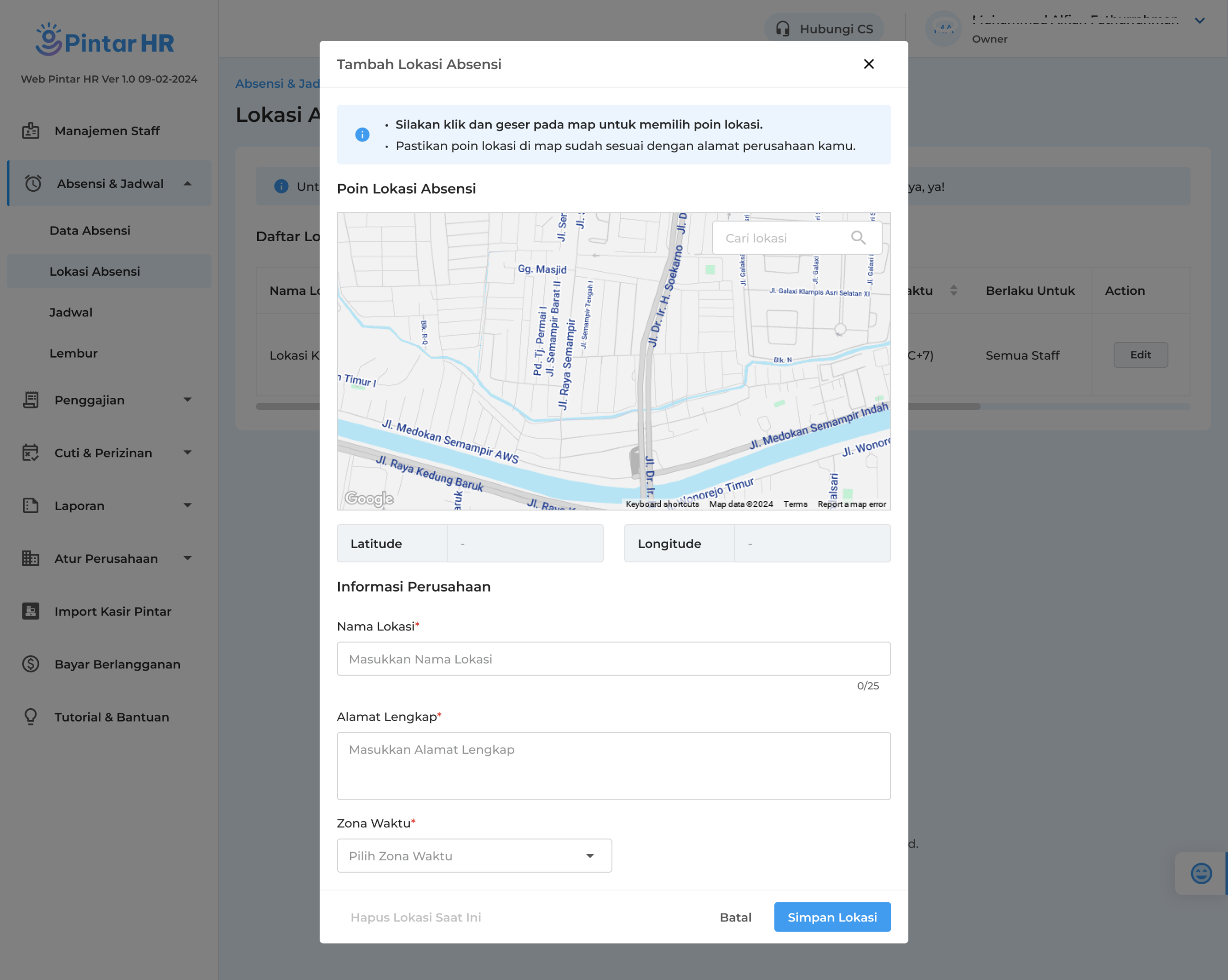Click the Longitude value field
This screenshot has width=1228, height=980.
[x=812, y=544]
